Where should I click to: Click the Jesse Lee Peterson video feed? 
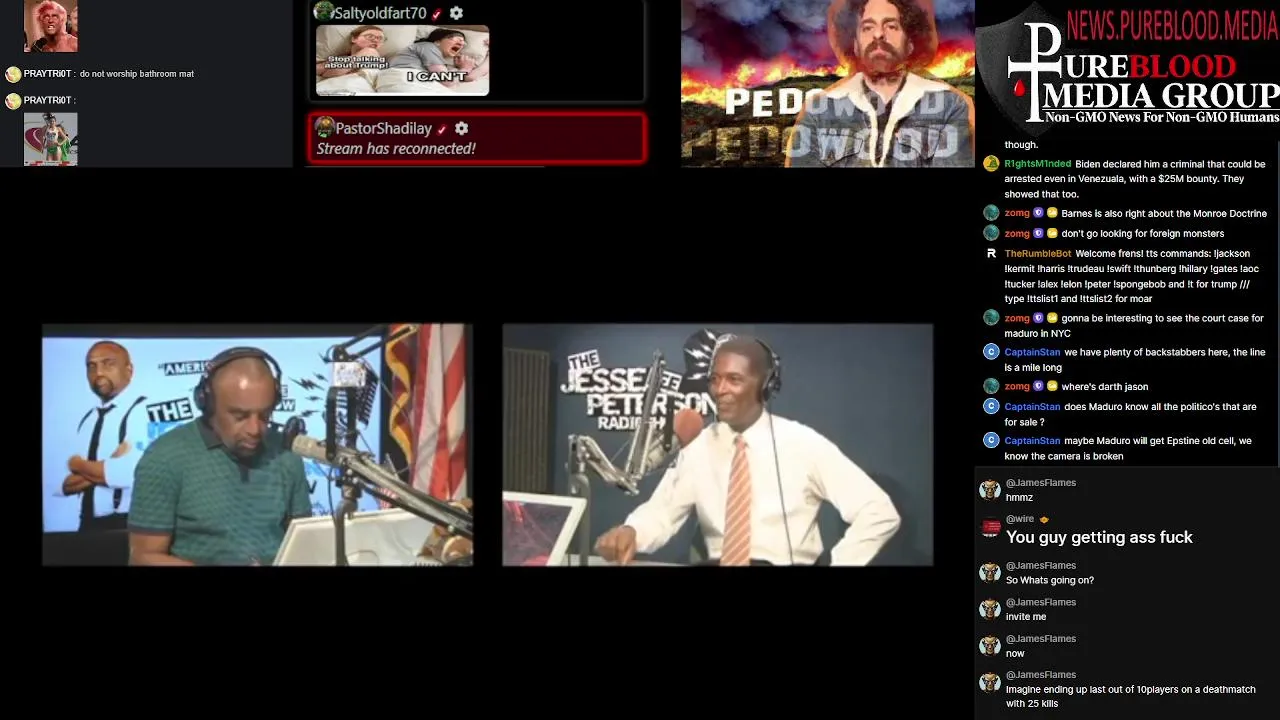pyautogui.click(x=717, y=445)
